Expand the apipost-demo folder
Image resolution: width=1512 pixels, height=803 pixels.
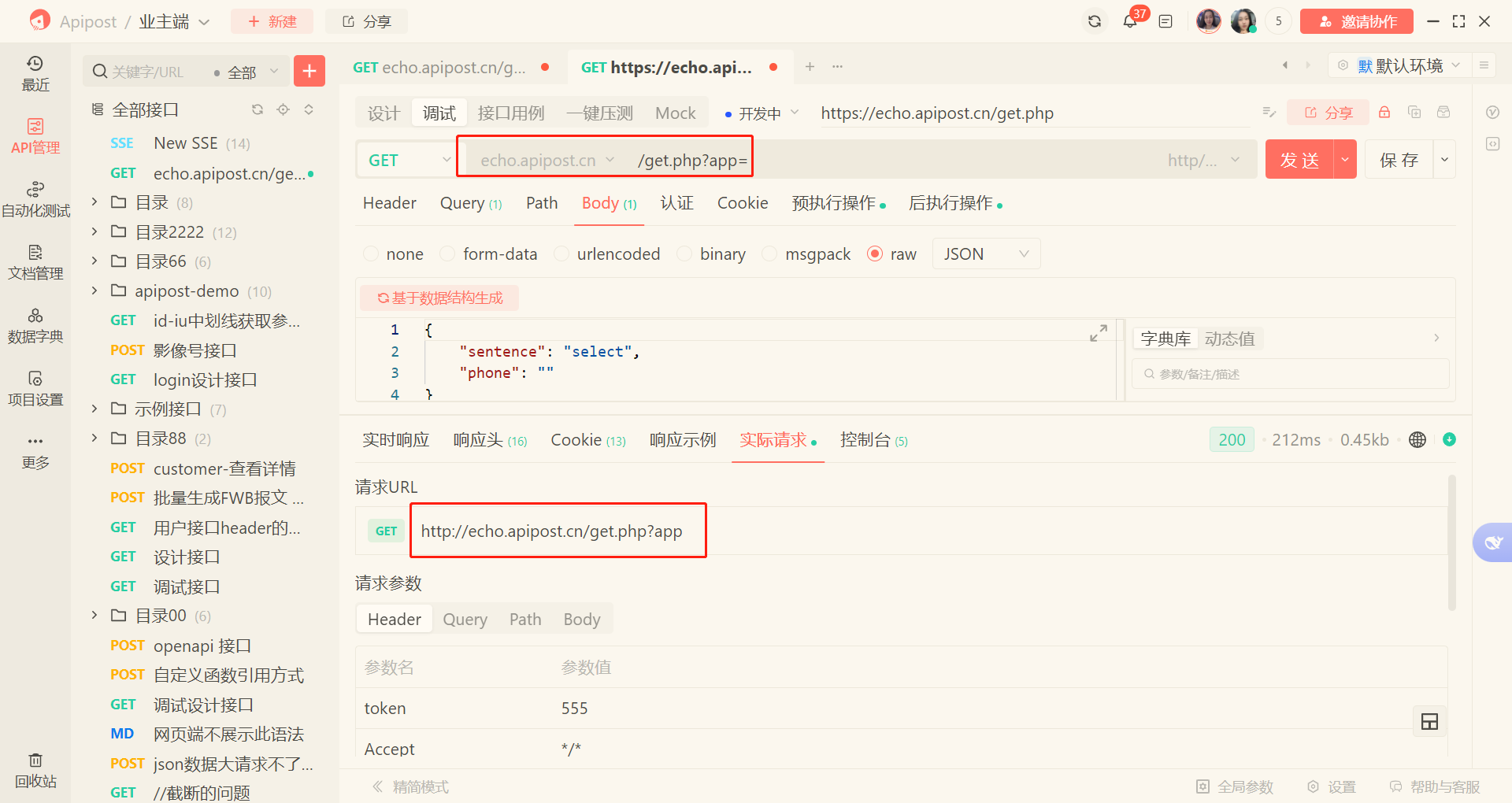94,290
